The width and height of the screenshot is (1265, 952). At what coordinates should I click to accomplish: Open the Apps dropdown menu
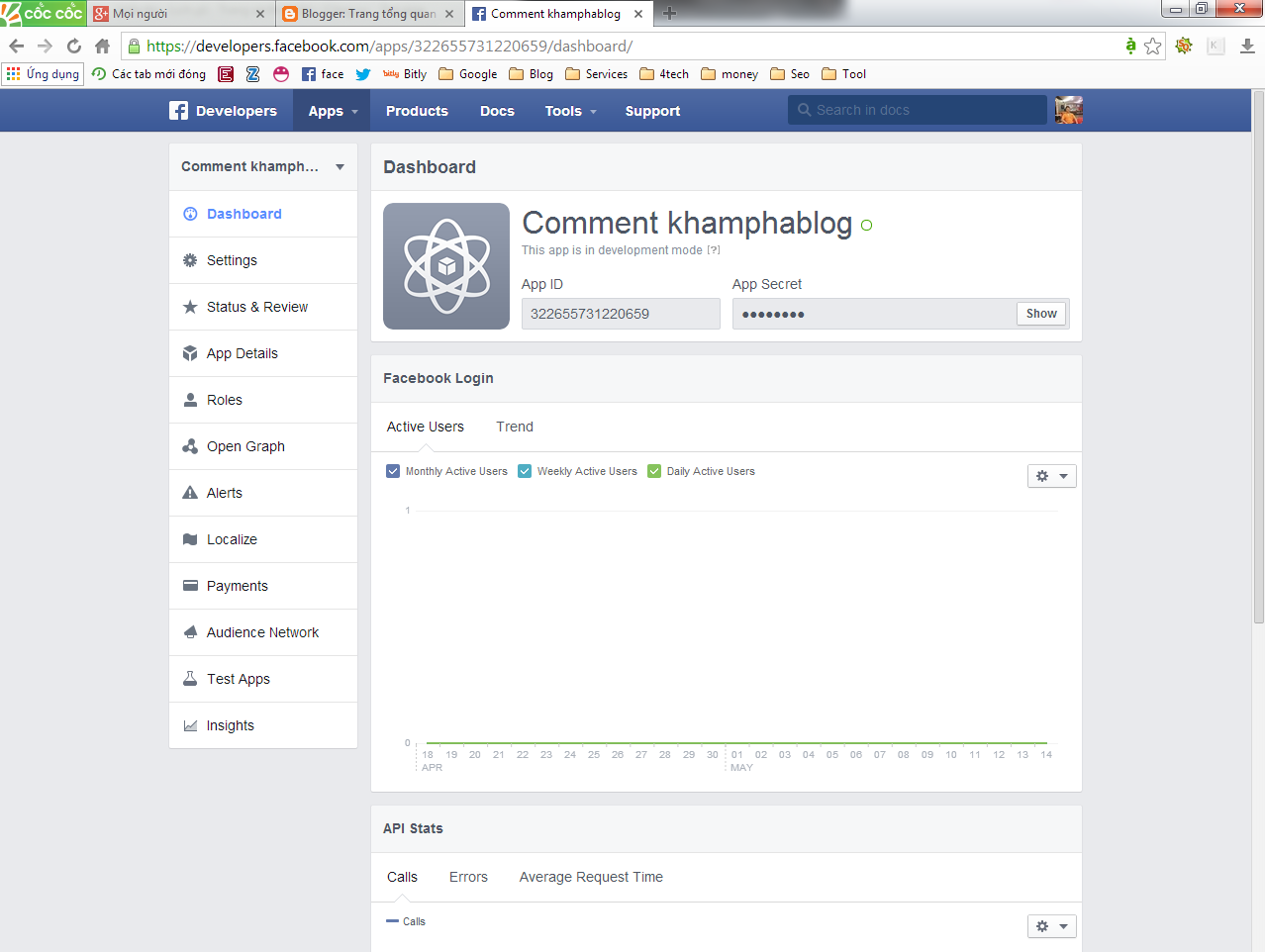333,111
